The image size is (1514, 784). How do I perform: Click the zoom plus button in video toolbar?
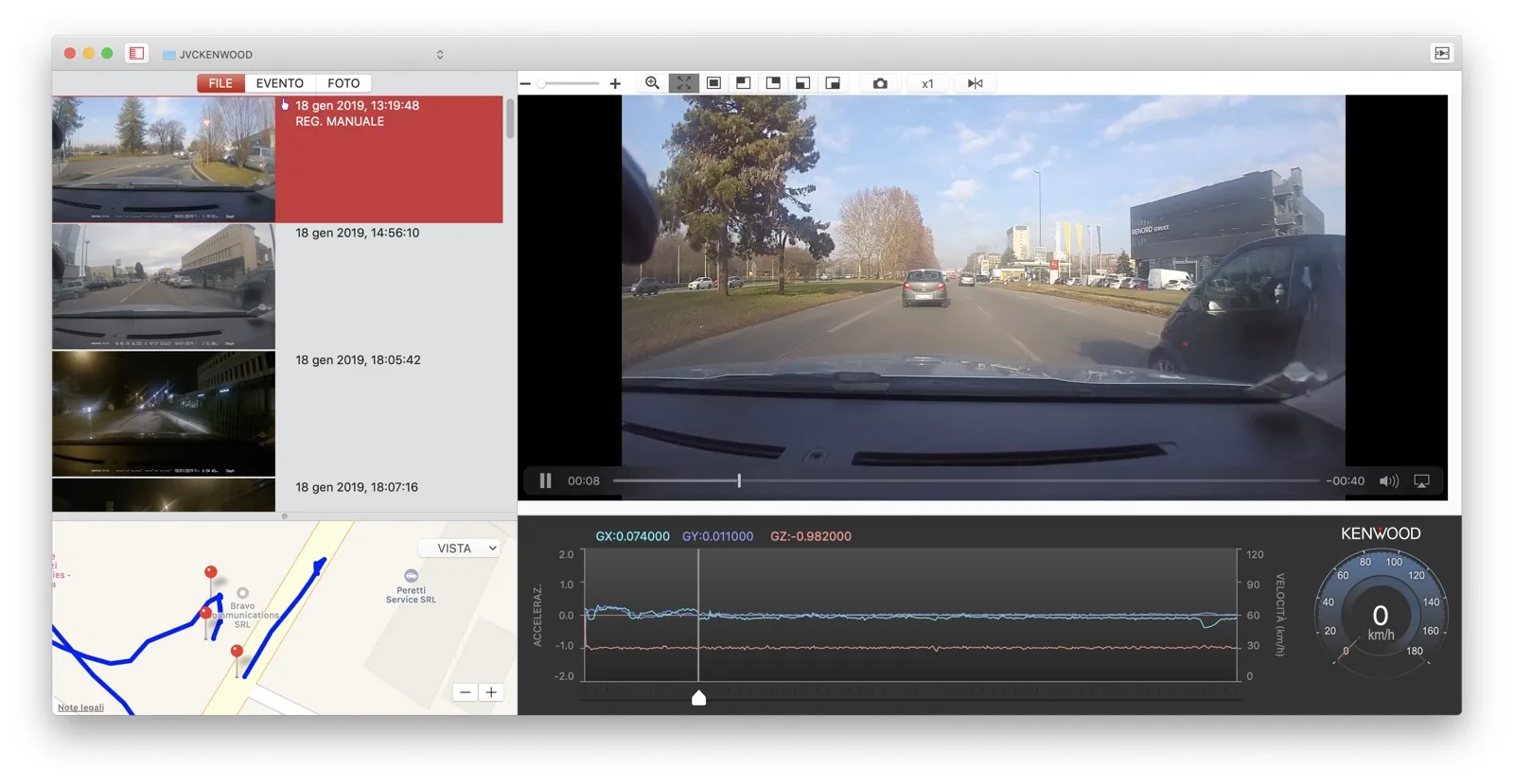615,83
